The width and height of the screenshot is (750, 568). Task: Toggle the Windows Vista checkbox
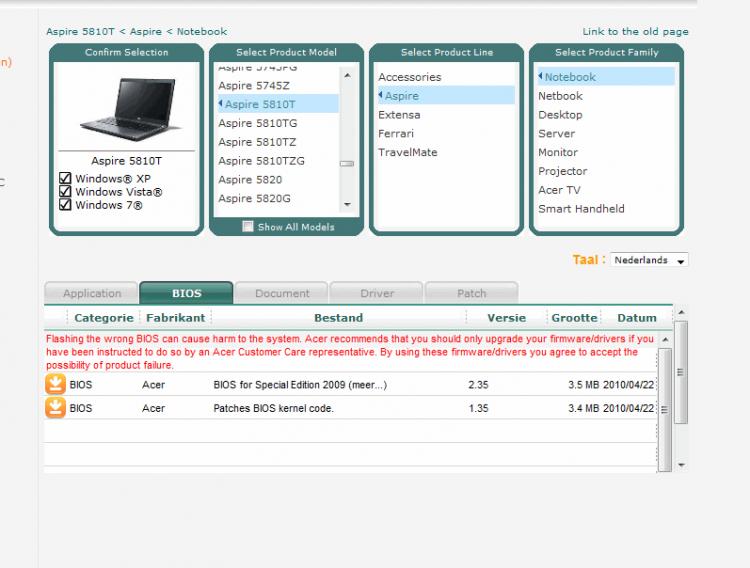(65, 191)
